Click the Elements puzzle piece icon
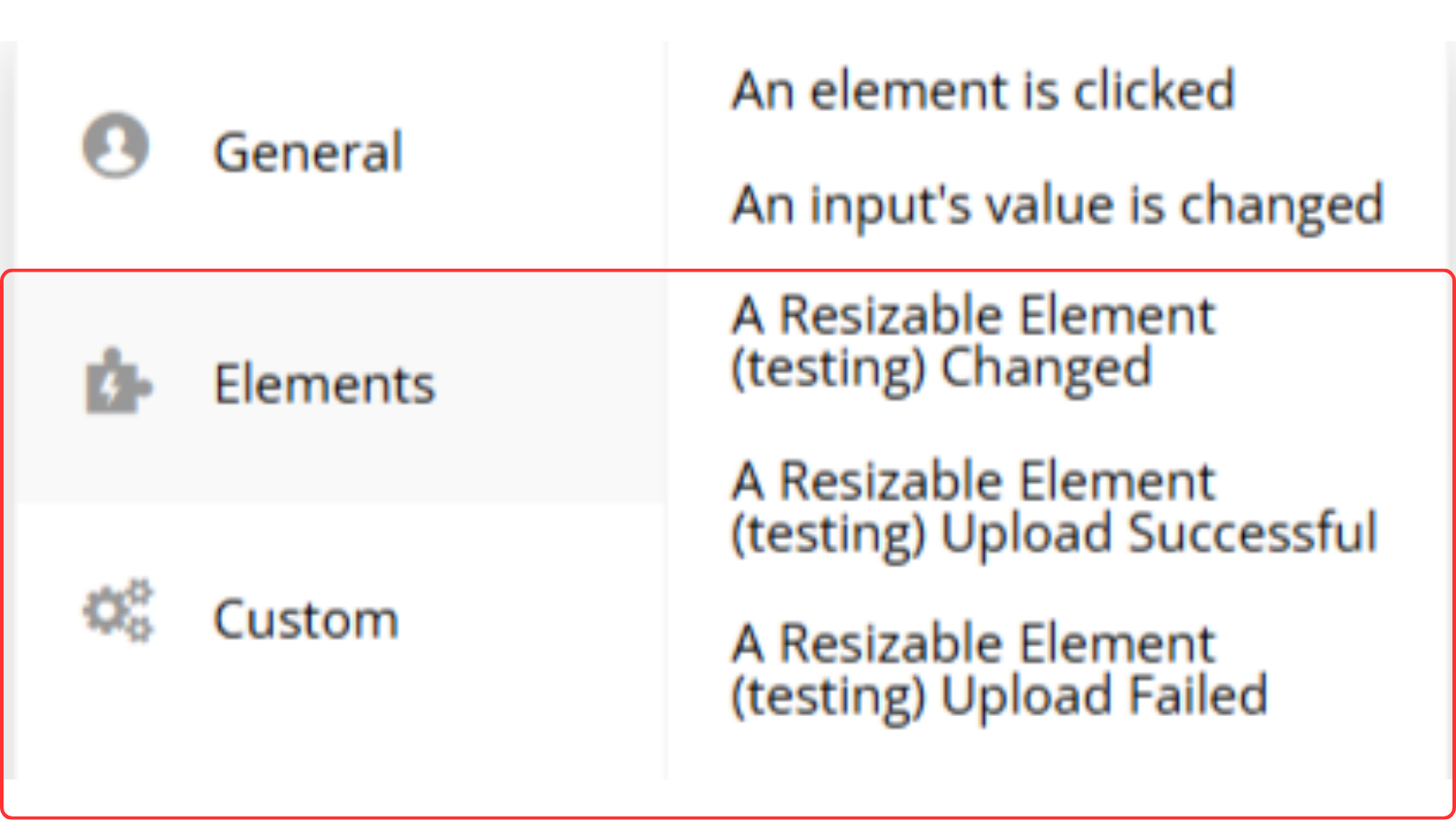Image resolution: width=1456 pixels, height=820 pixels. (x=117, y=382)
